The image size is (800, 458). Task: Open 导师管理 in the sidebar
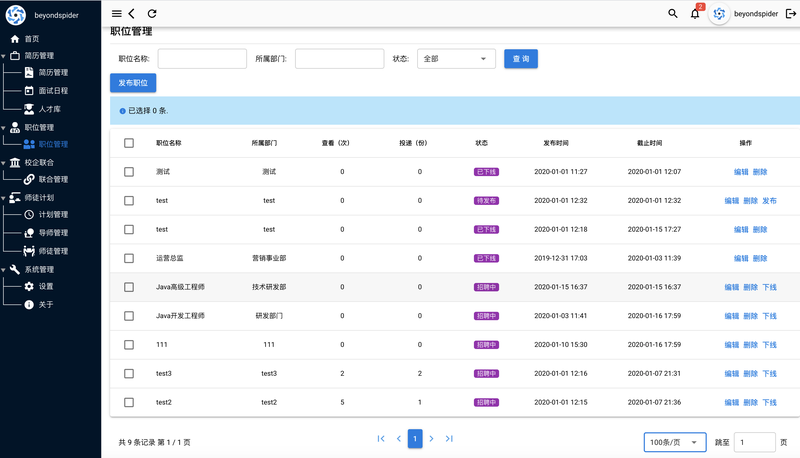point(53,233)
